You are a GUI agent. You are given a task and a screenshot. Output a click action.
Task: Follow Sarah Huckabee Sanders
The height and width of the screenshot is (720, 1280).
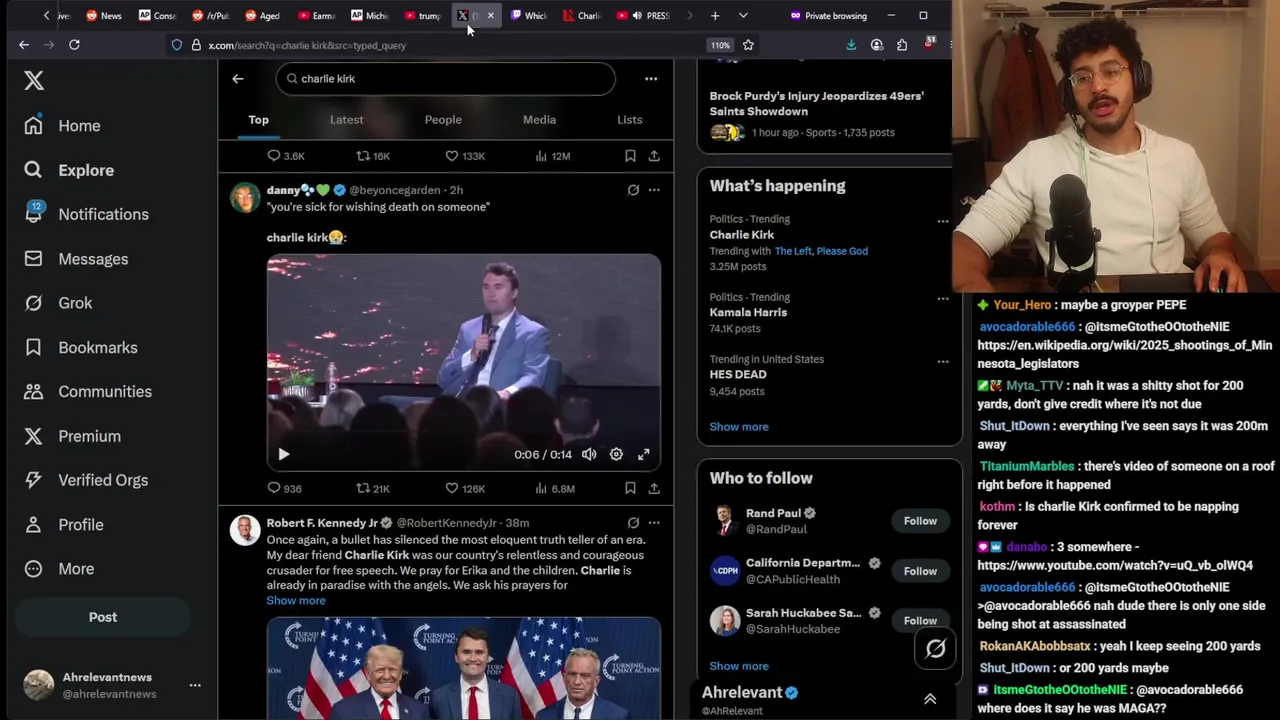[x=920, y=621]
